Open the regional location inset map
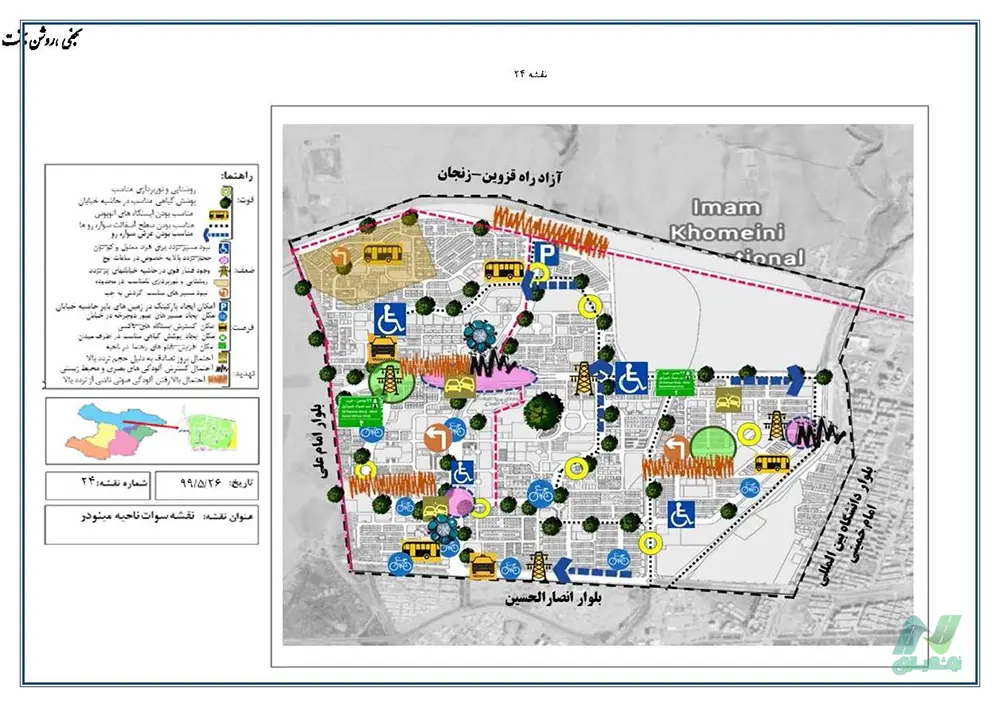The width and height of the screenshot is (1000, 707). pyautogui.click(x=152, y=431)
